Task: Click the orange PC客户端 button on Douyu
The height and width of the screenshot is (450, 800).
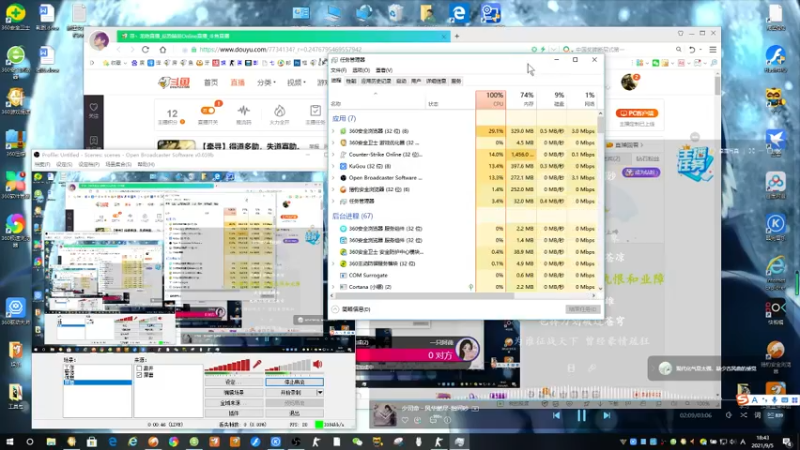Action: tap(637, 113)
